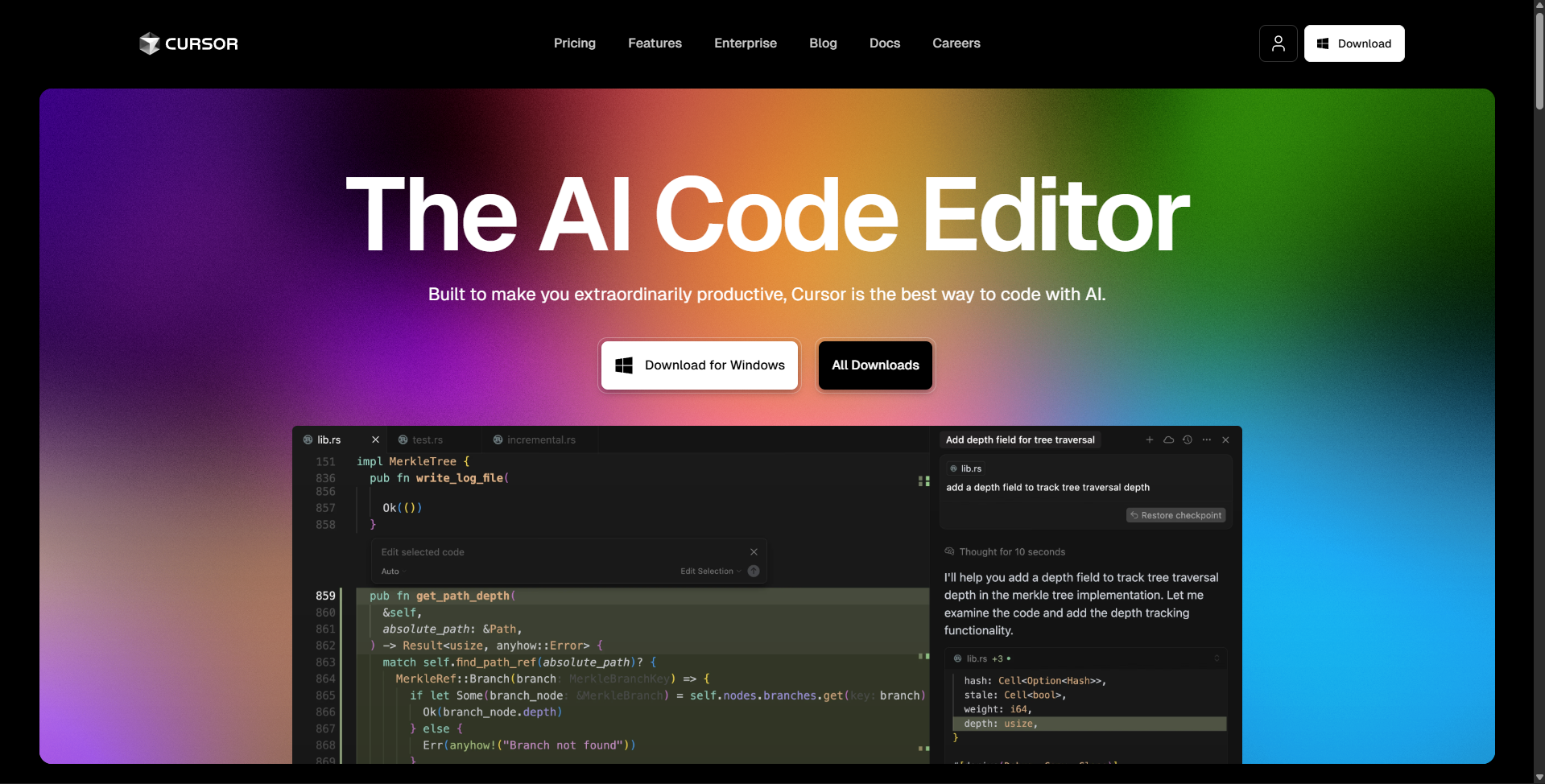Open the Edit Selection dropdown

click(x=710, y=571)
